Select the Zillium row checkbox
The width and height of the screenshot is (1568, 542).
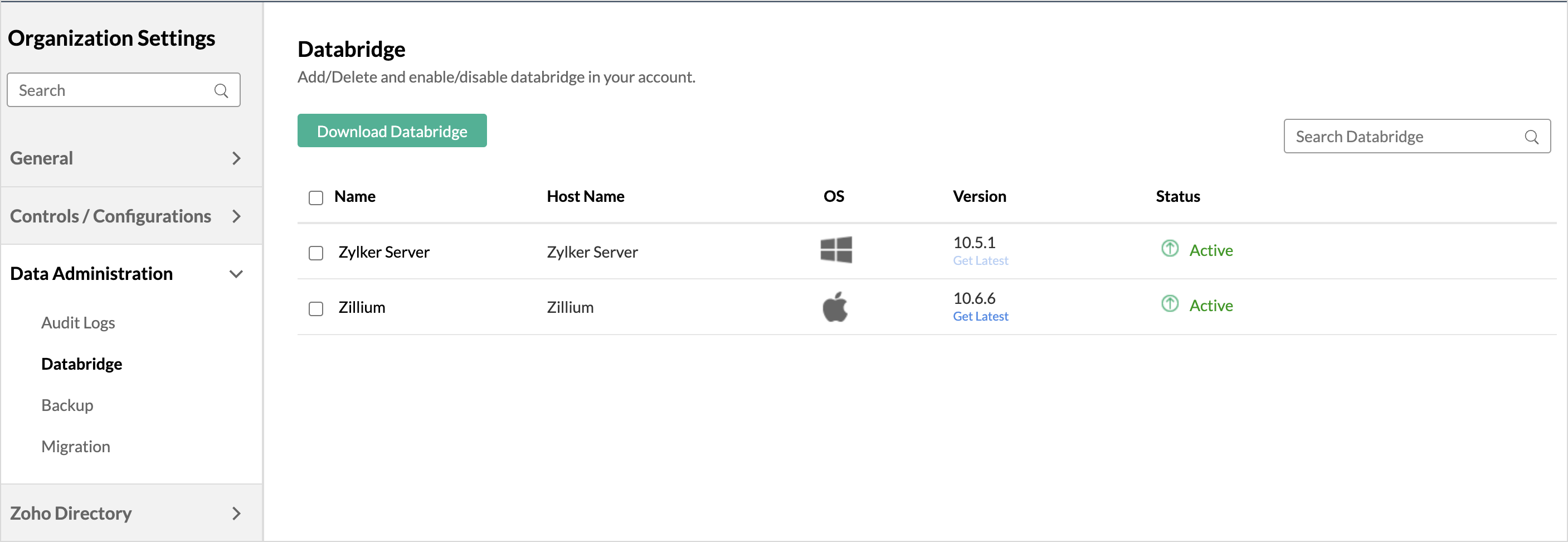pos(315,309)
